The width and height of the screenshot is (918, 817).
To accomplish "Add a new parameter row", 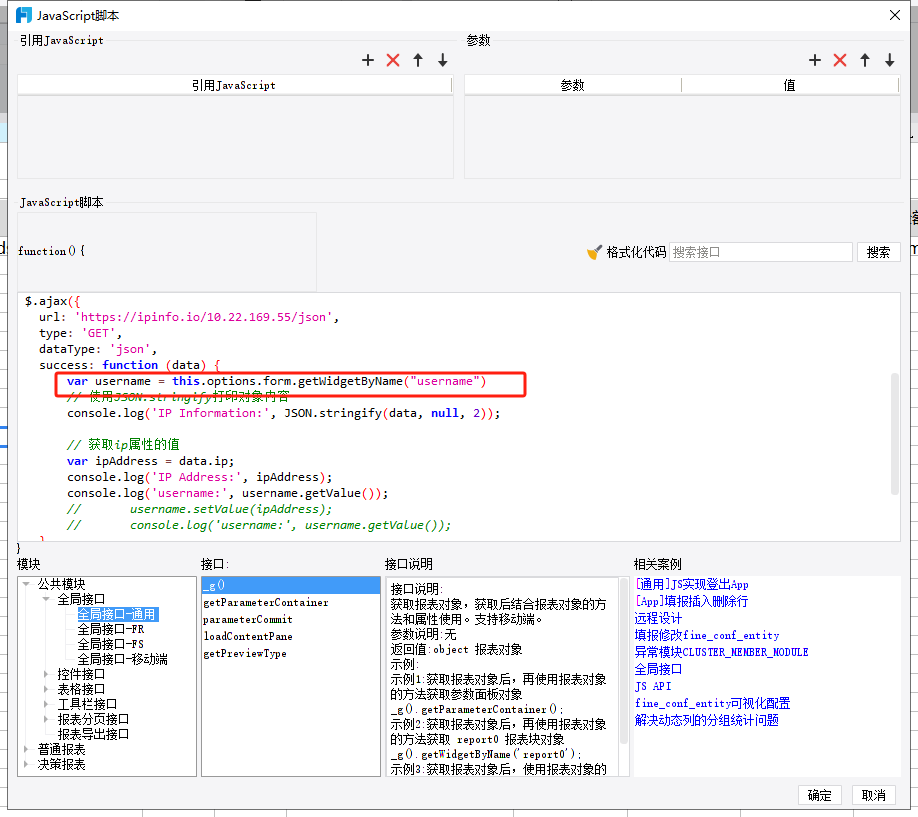I will click(x=815, y=61).
